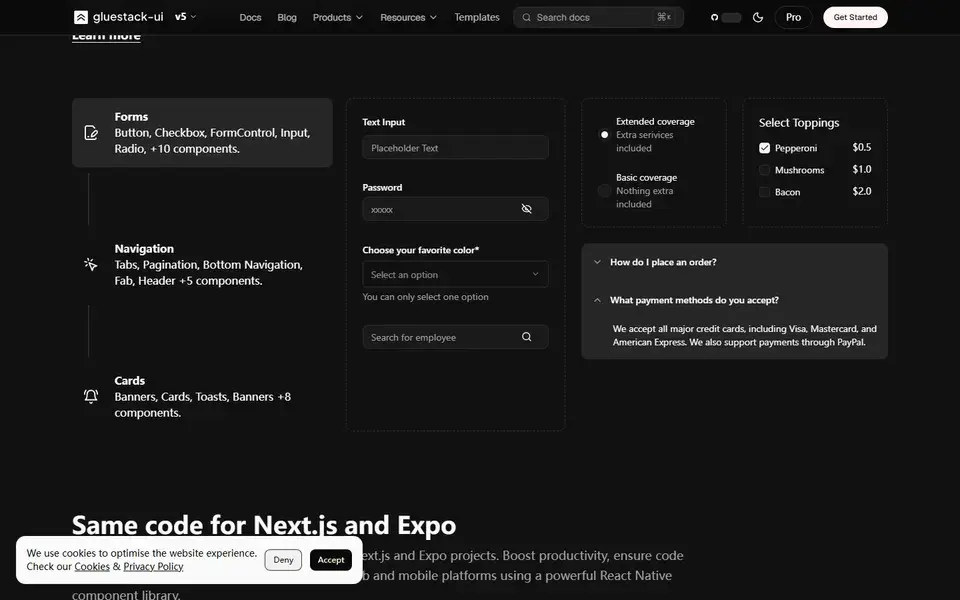Check the Mushrooms checkbox

(x=764, y=170)
